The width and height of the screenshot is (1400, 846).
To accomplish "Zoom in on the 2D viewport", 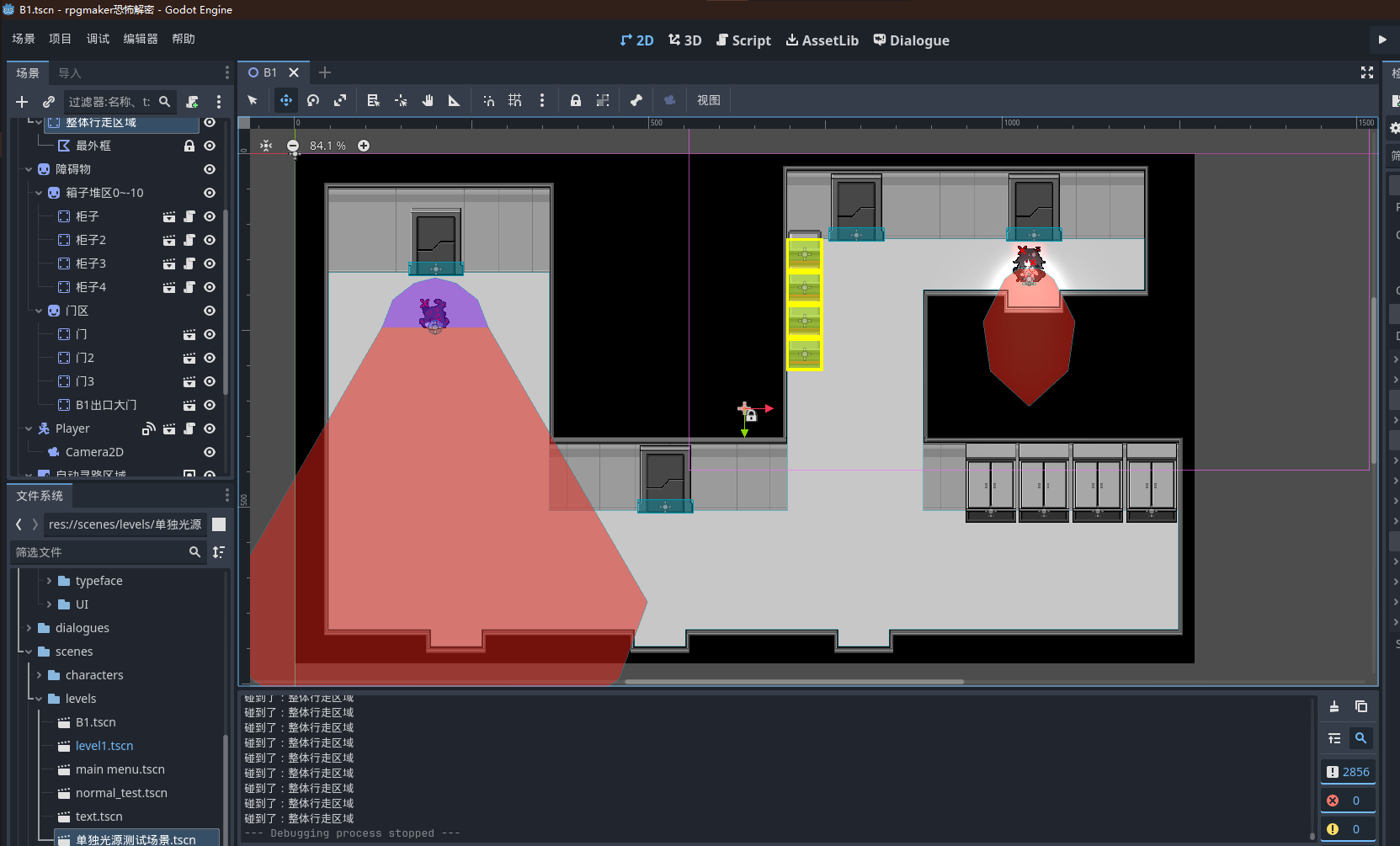I will (x=364, y=146).
